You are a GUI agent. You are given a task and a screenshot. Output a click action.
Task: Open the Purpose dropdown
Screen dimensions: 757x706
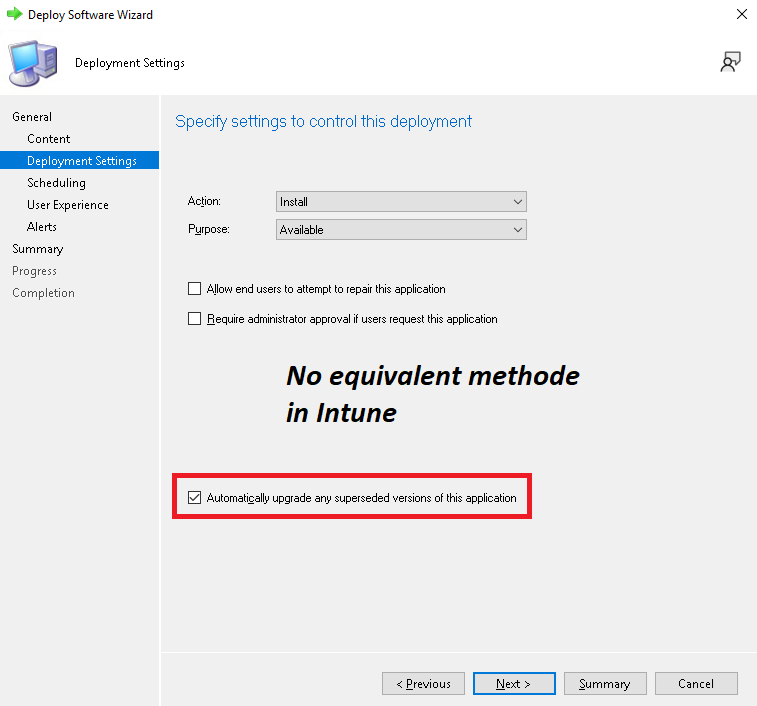pos(401,230)
